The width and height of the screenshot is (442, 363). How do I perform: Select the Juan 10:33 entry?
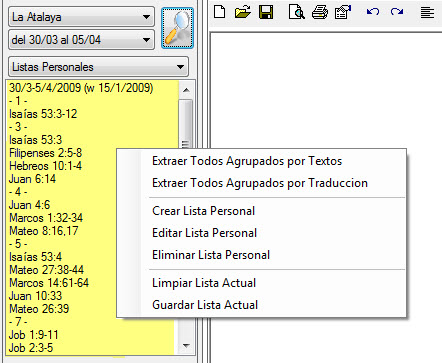pyautogui.click(x=35, y=296)
